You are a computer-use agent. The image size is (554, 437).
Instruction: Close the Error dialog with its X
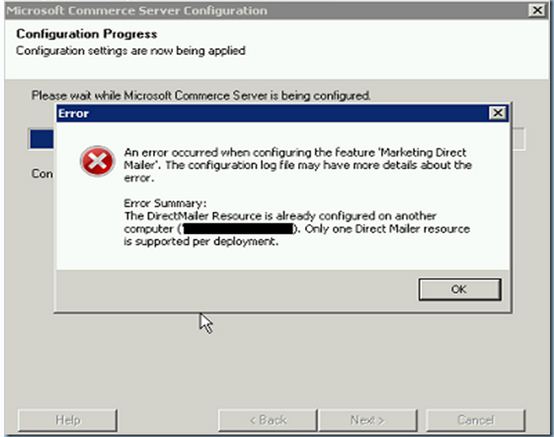pos(498,113)
